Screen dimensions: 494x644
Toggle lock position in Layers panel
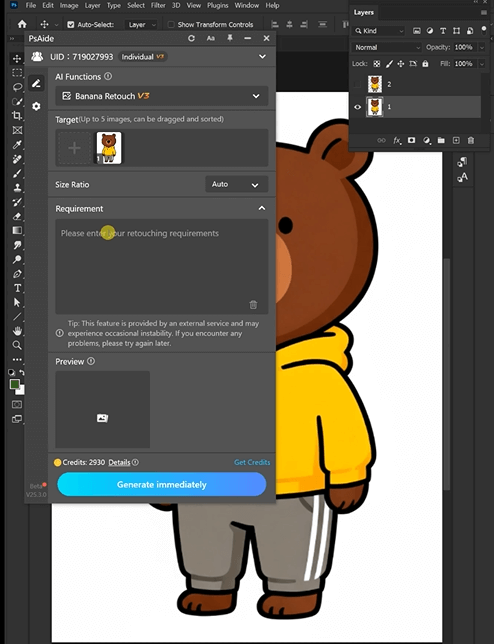[401, 64]
